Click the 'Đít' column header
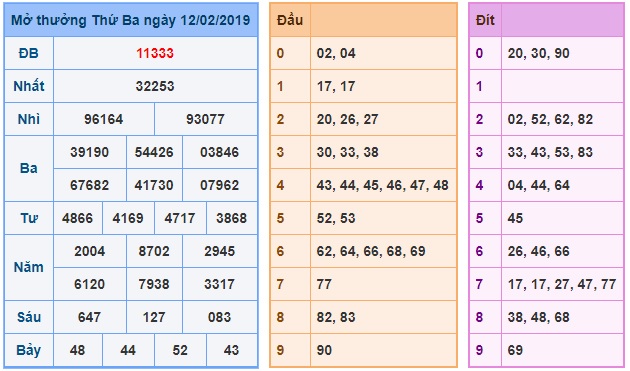 tap(485, 20)
